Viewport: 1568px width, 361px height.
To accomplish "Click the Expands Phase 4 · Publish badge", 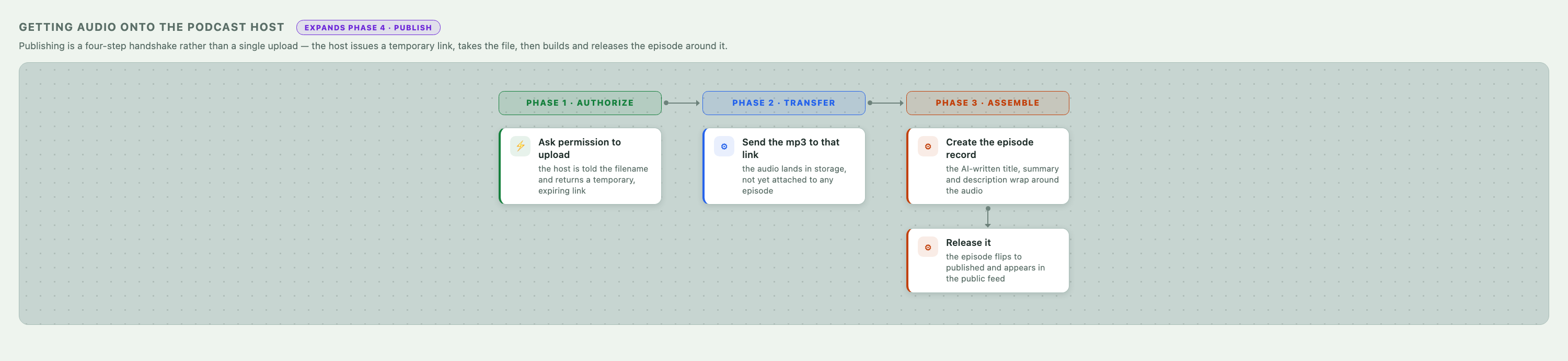I will pyautogui.click(x=368, y=27).
